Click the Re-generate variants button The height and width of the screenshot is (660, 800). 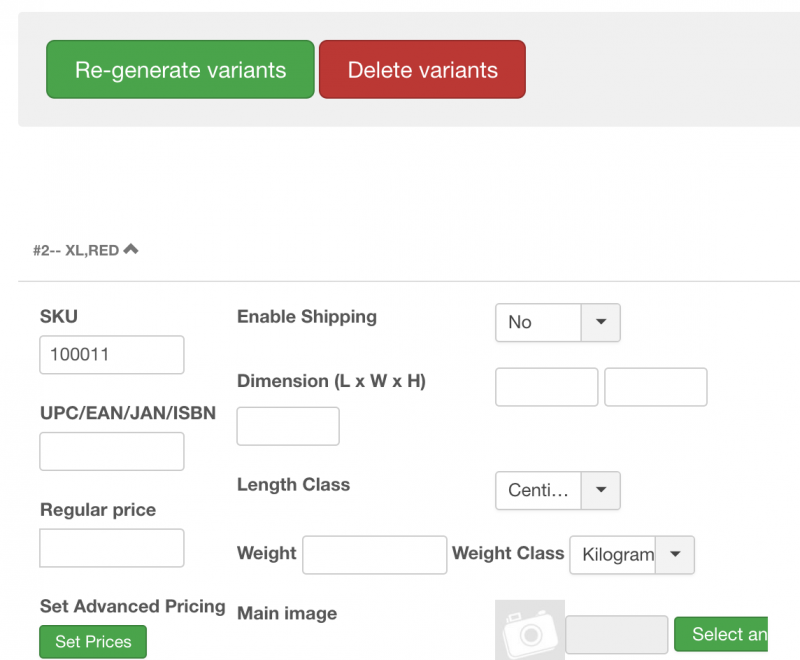(180, 69)
